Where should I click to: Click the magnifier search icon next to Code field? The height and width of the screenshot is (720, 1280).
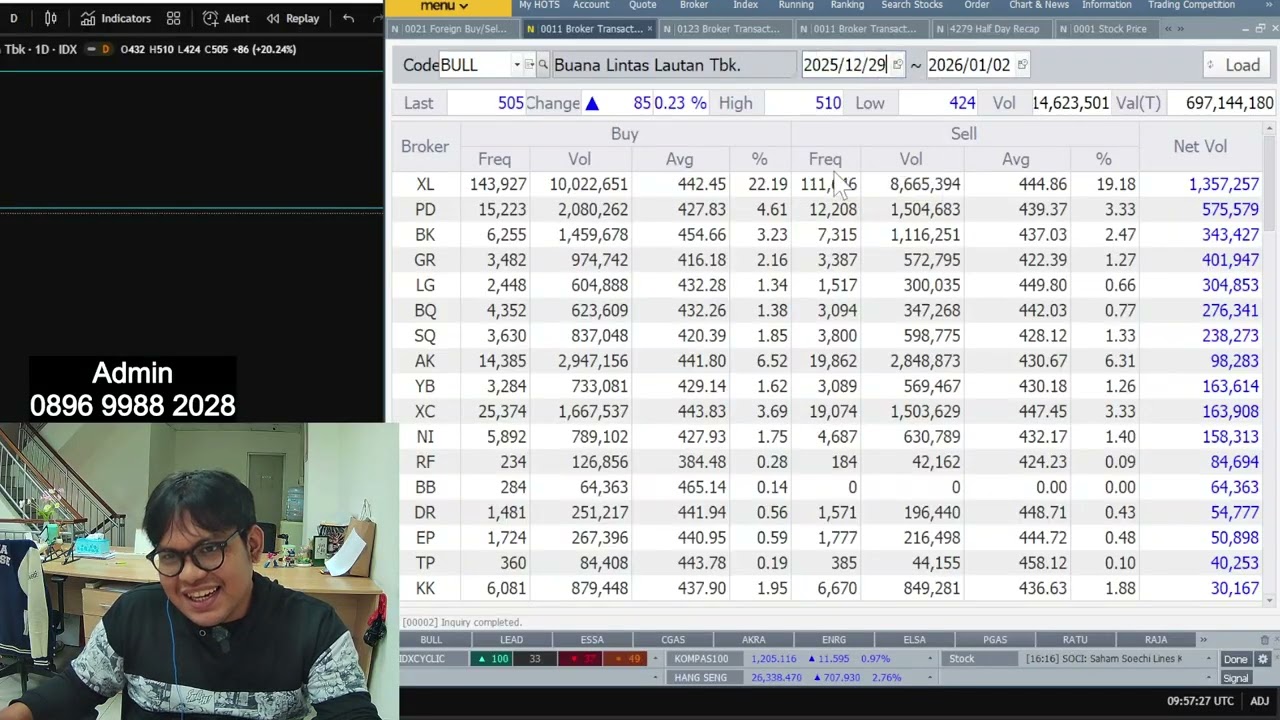pos(543,65)
